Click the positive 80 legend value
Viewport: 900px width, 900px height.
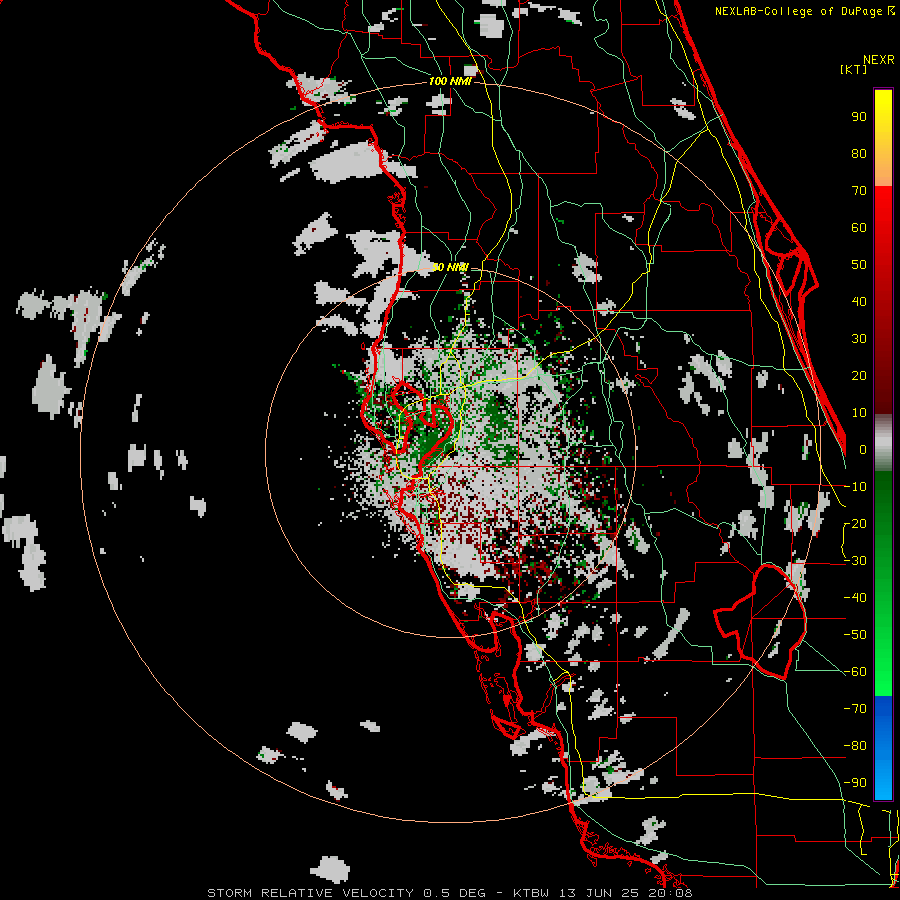tap(859, 153)
